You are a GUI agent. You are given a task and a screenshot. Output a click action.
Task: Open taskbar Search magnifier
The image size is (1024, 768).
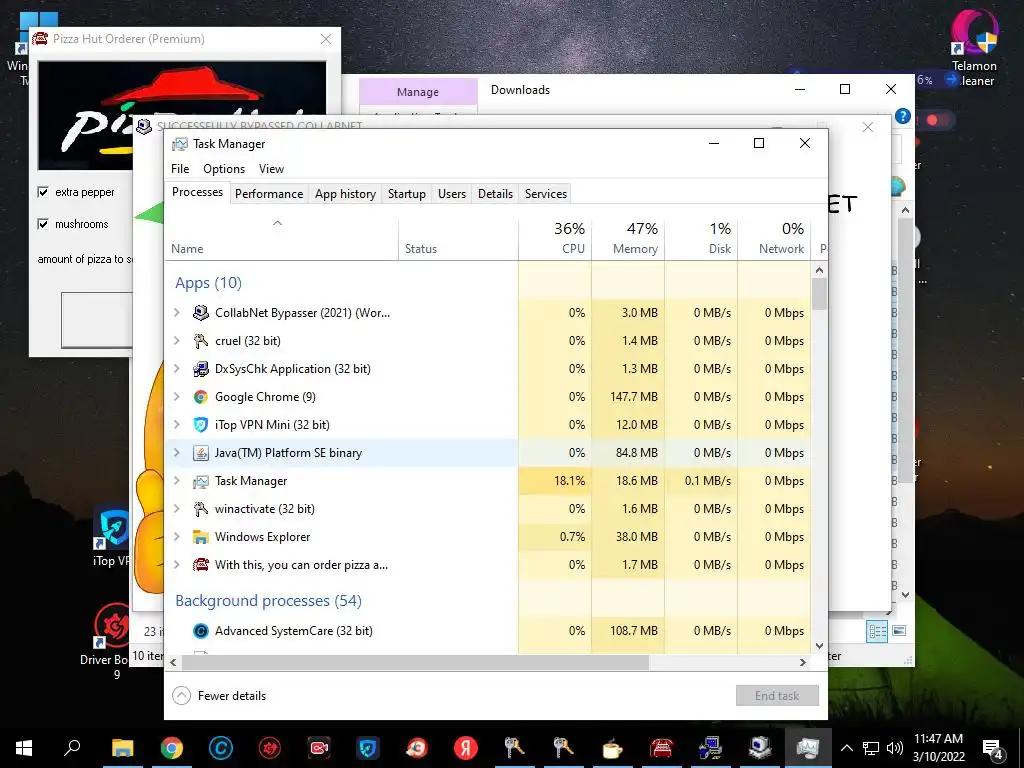[72, 748]
